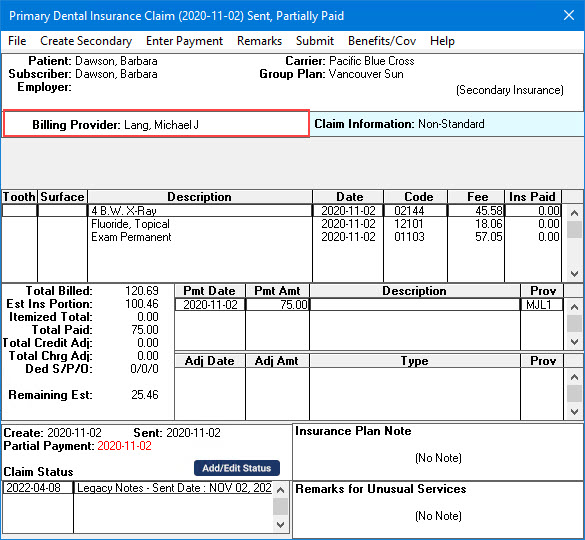Viewport: 585px width, 540px height.
Task: Open the File menu
Action: point(17,41)
